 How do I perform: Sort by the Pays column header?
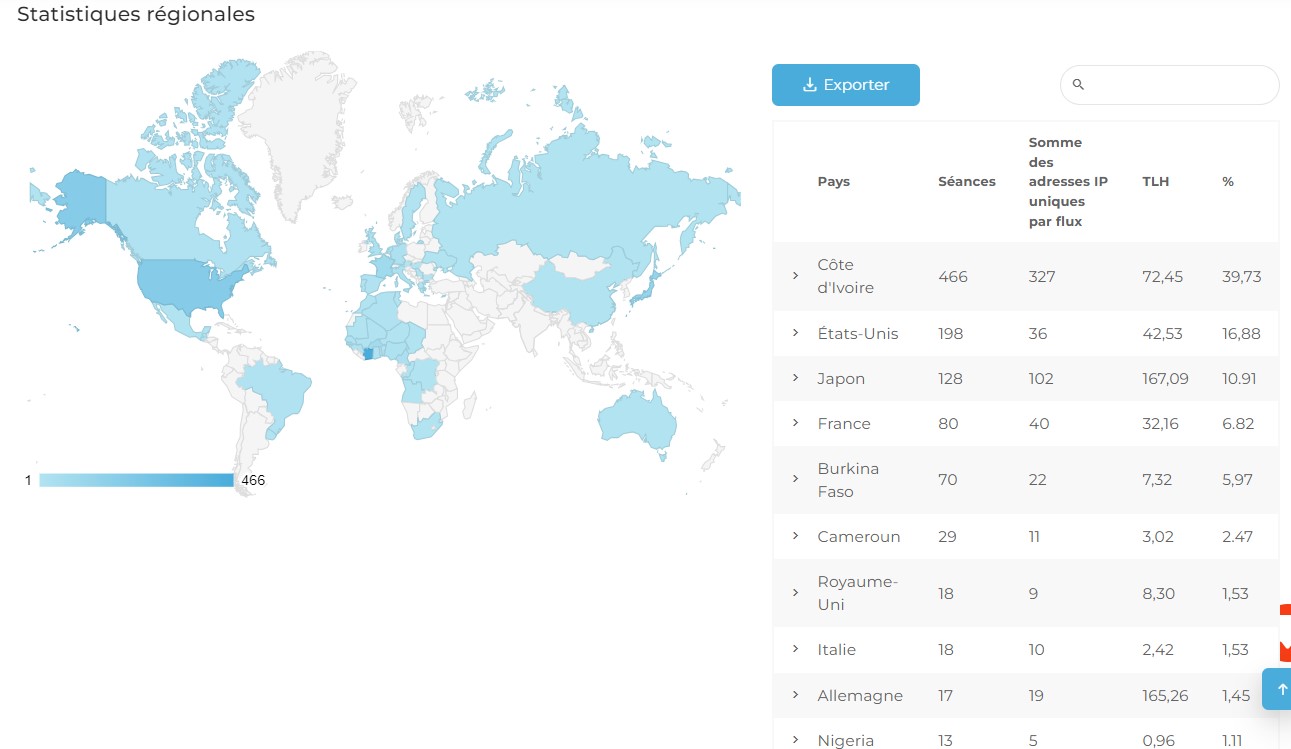[833, 182]
